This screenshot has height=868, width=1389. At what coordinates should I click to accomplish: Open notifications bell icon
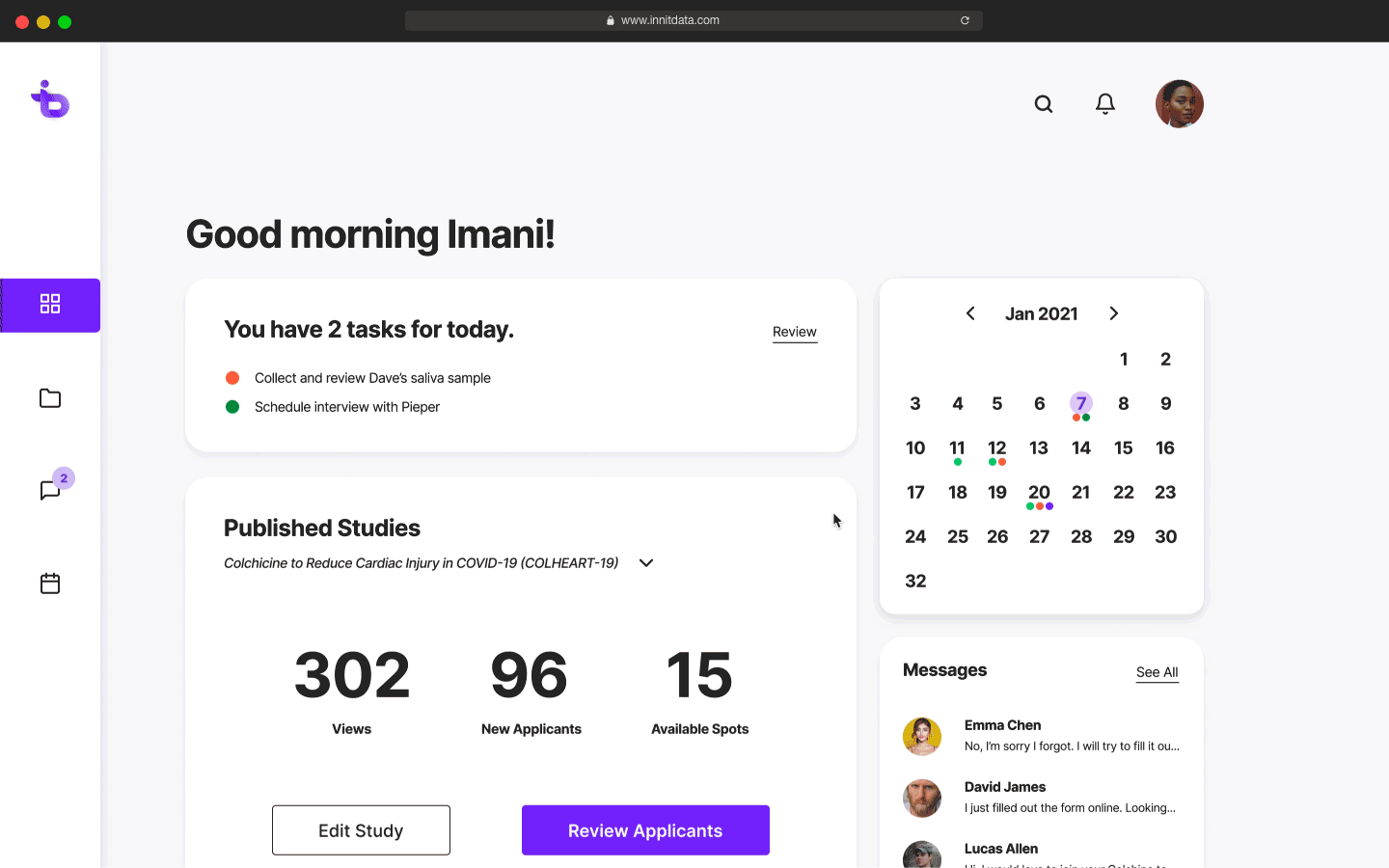[1105, 104]
